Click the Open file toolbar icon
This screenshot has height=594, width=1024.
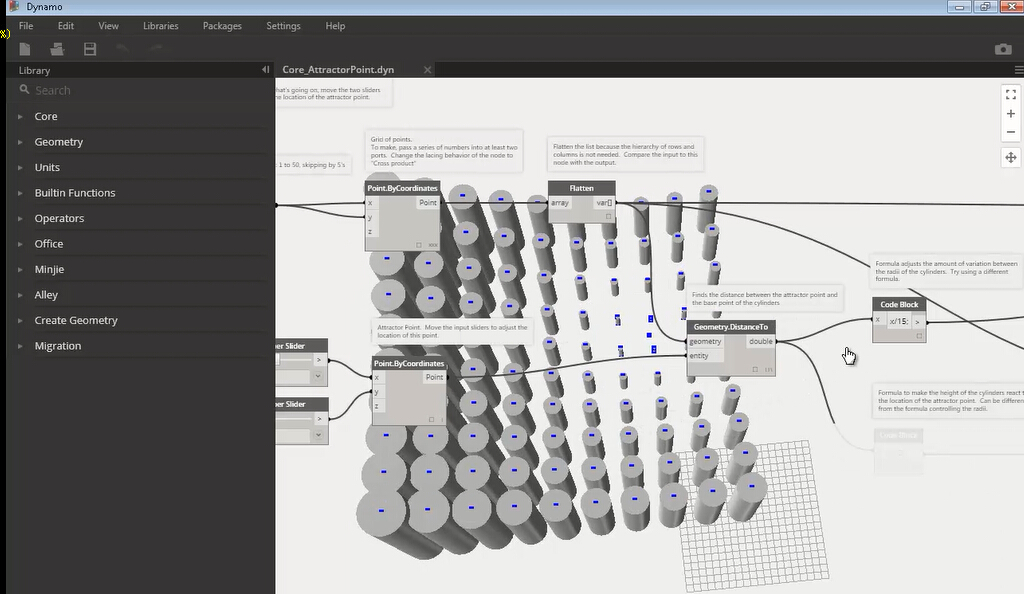point(57,49)
